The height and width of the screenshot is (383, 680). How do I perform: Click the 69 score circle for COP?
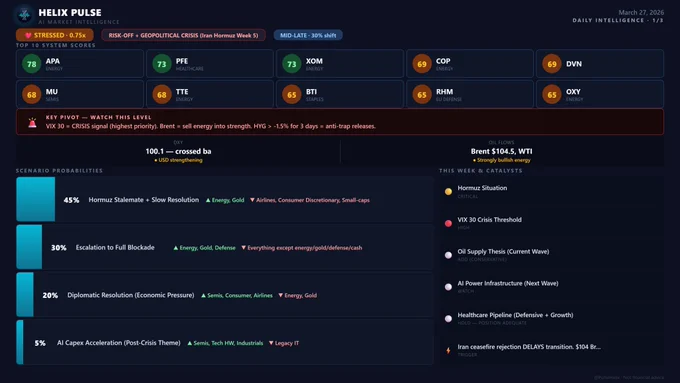pyautogui.click(x=422, y=64)
